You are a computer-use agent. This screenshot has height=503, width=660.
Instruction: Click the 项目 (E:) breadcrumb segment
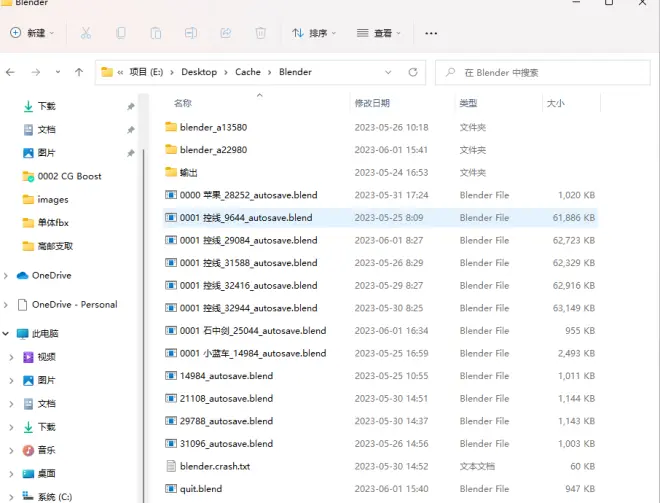click(x=146, y=72)
